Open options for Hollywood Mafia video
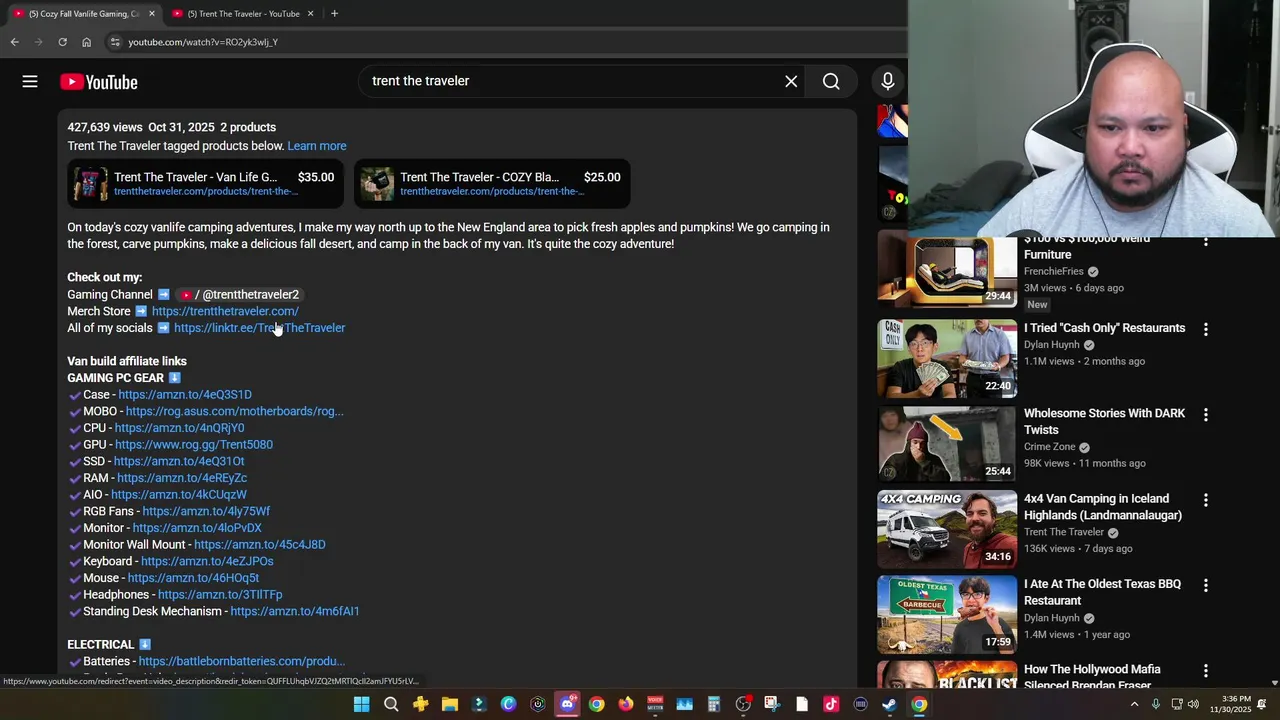This screenshot has width=1280, height=720. (x=1205, y=671)
